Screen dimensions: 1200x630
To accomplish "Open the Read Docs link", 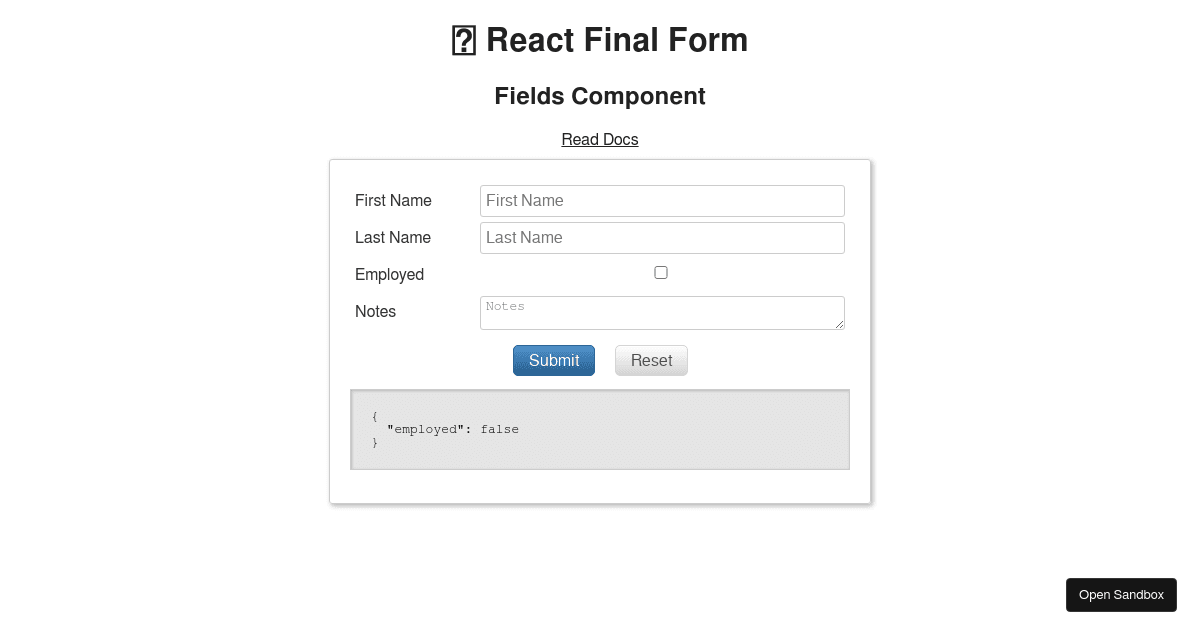I will (x=599, y=139).
